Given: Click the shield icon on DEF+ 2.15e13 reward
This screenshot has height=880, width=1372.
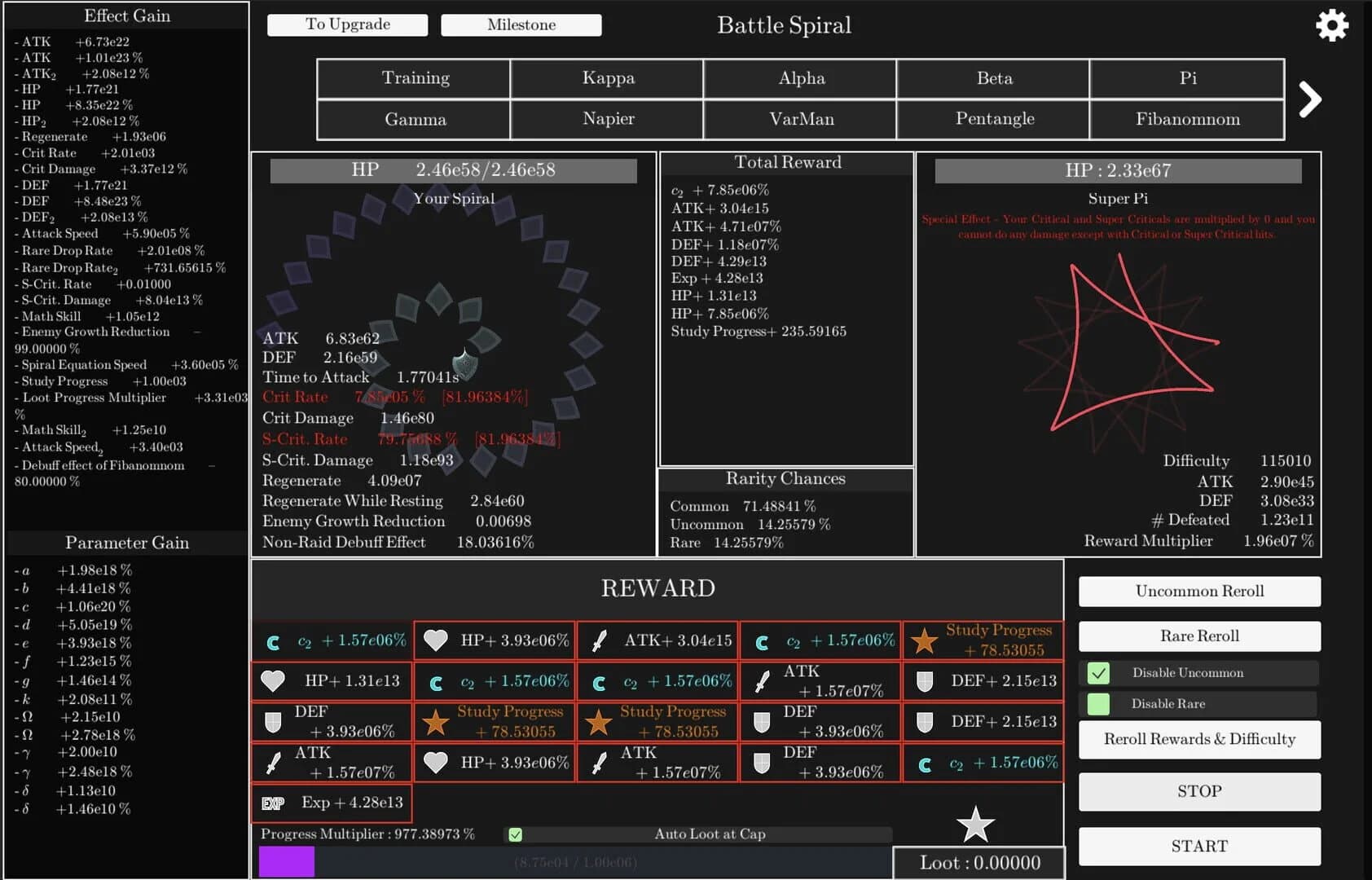Looking at the screenshot, I should [x=925, y=681].
